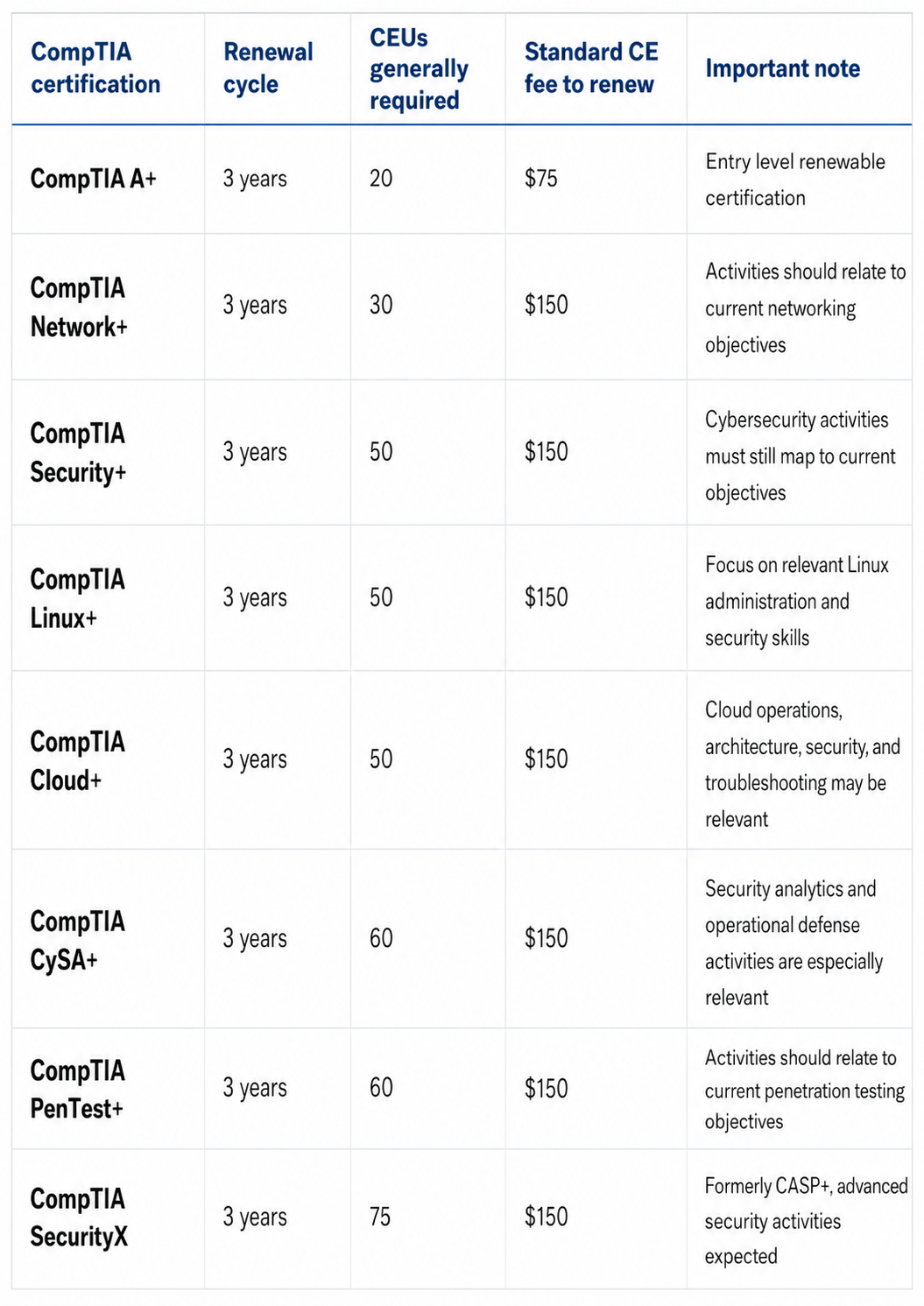Click the Renewal cycle column header
This screenshot has height=1306, width=924.
coord(268,68)
